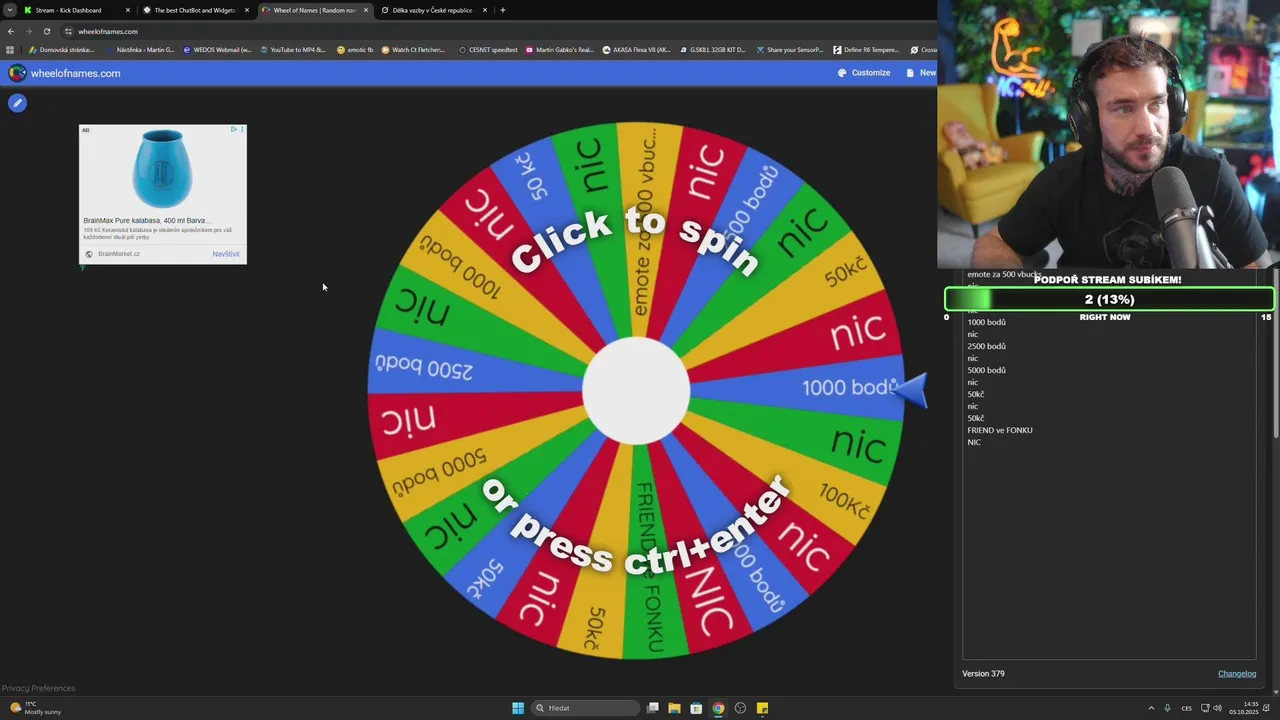Reload the page with the refresh icon

click(47, 31)
